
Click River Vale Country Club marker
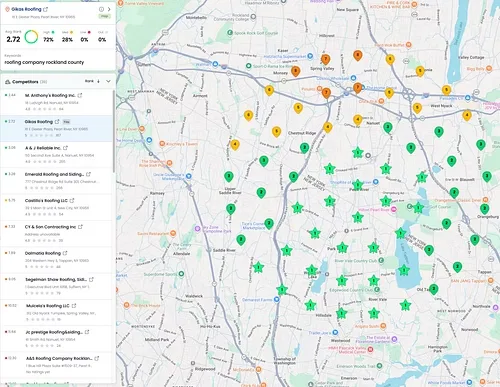(381, 260)
